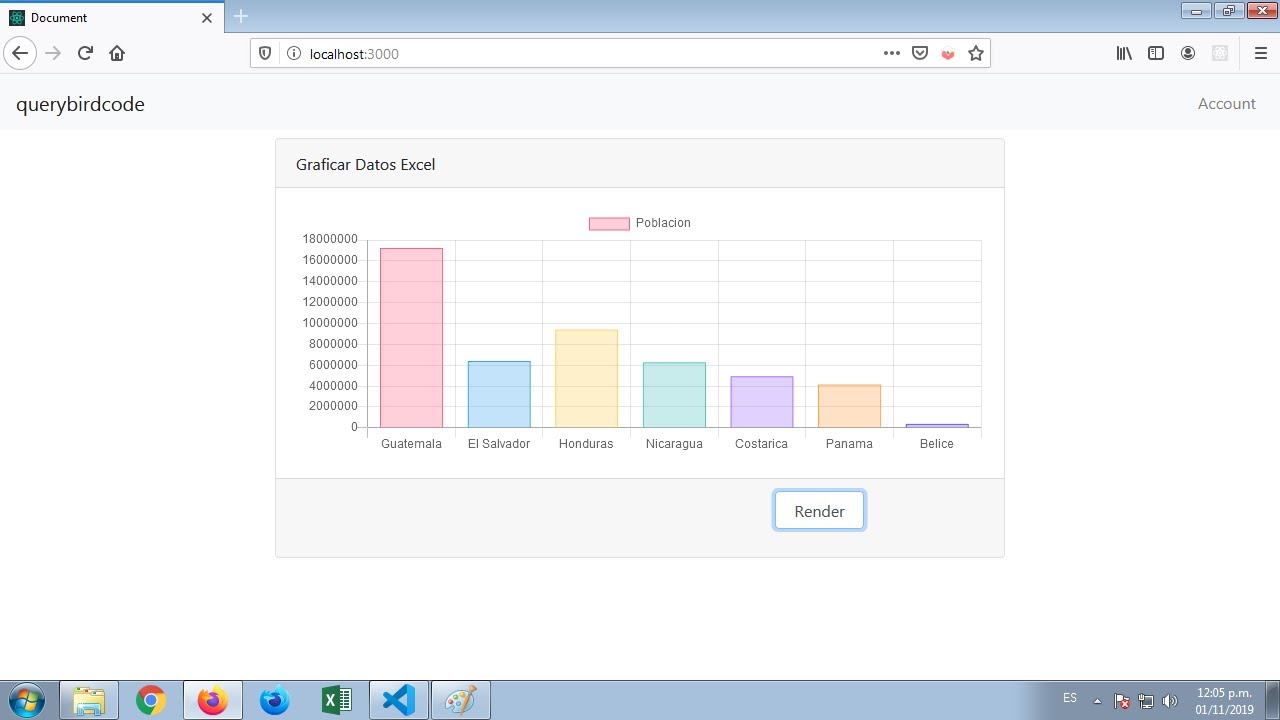Click the 18000000 axis value

click(329, 239)
